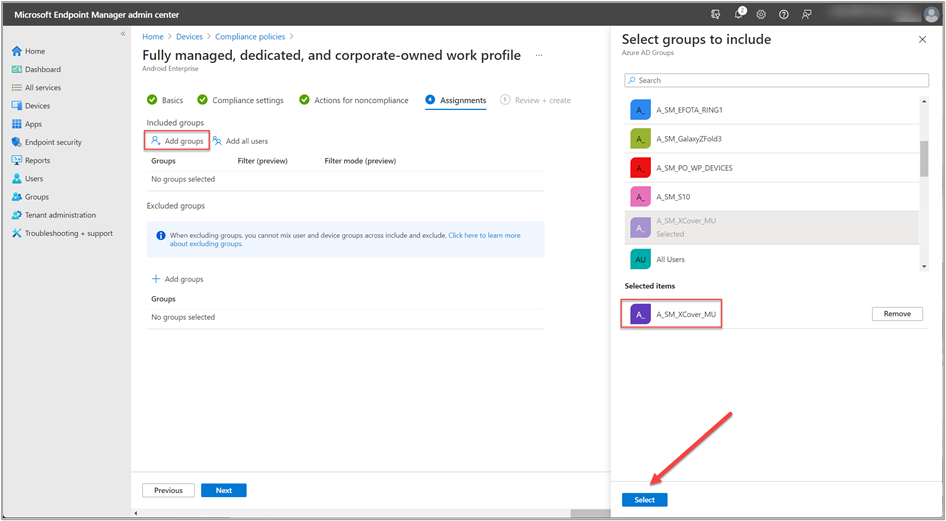Viewport: 946px width, 521px height.
Task: Select group A_SM_S10
Action: pos(772,197)
